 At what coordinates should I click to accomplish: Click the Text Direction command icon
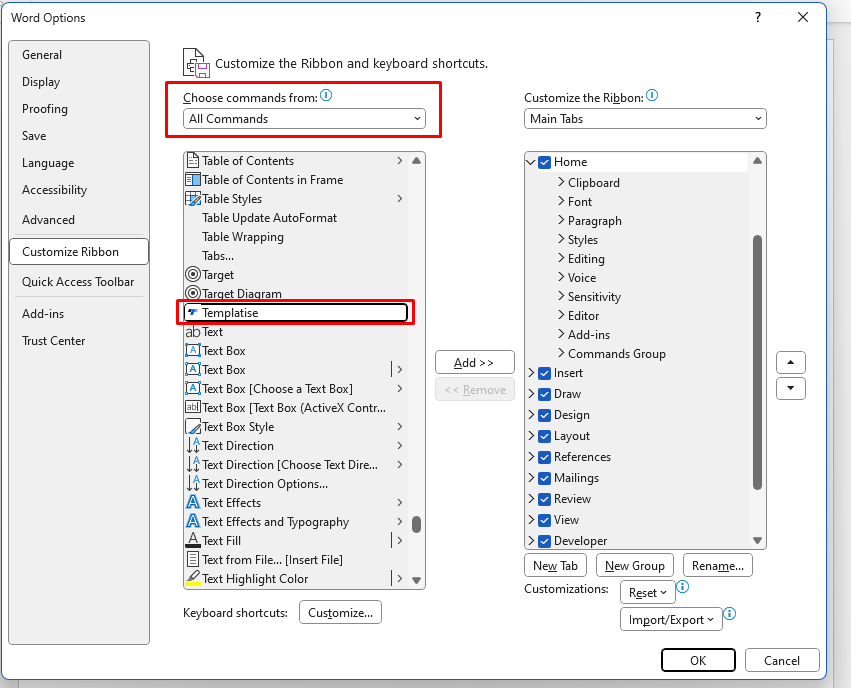click(193, 445)
